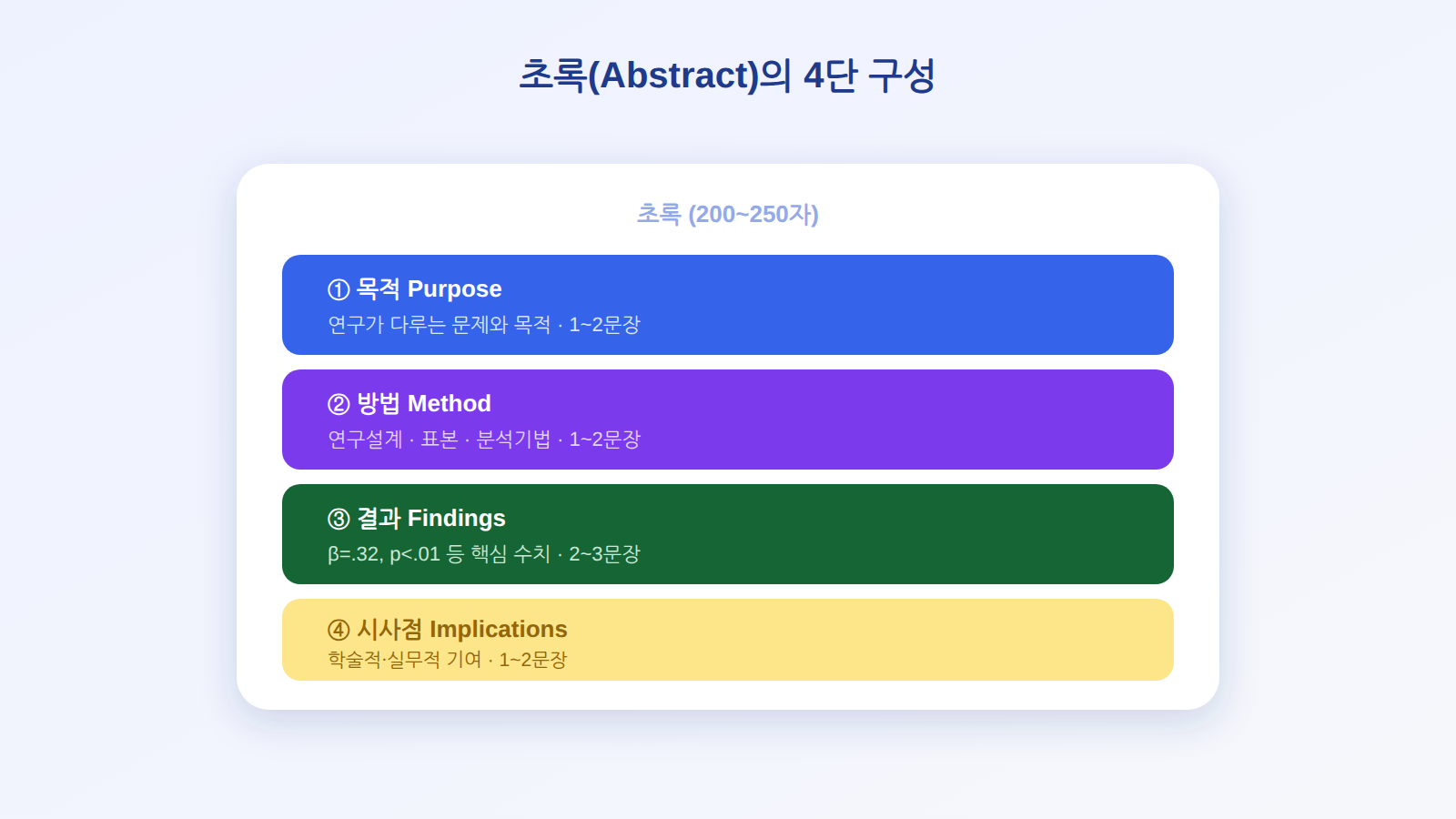Click the text 연구가 다루는 문제와 목적
This screenshot has height=819, width=1456.
440,325
